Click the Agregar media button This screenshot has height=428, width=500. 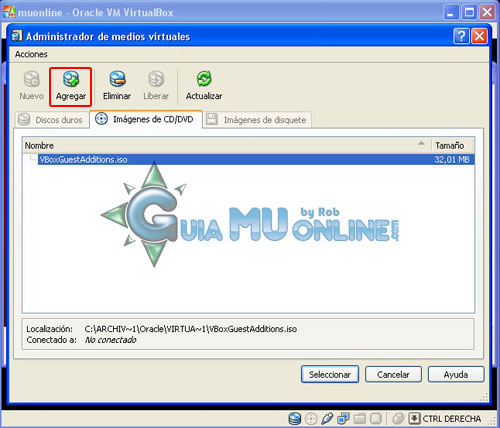[70, 87]
